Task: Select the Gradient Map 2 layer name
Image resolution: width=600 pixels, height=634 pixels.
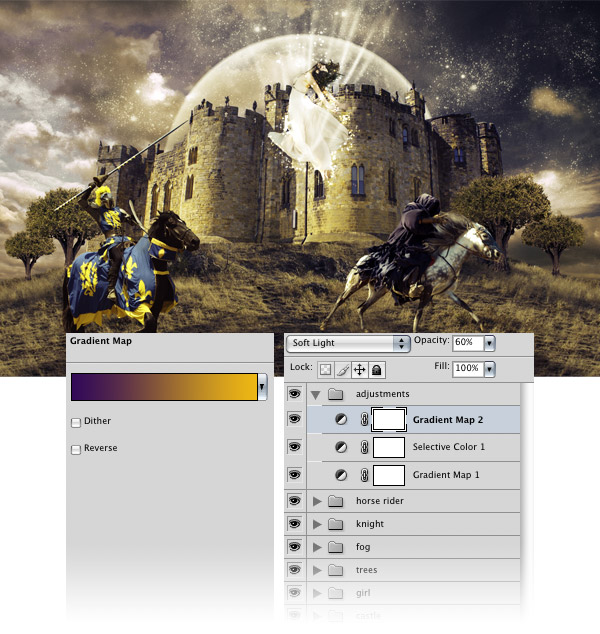Action: [448, 420]
